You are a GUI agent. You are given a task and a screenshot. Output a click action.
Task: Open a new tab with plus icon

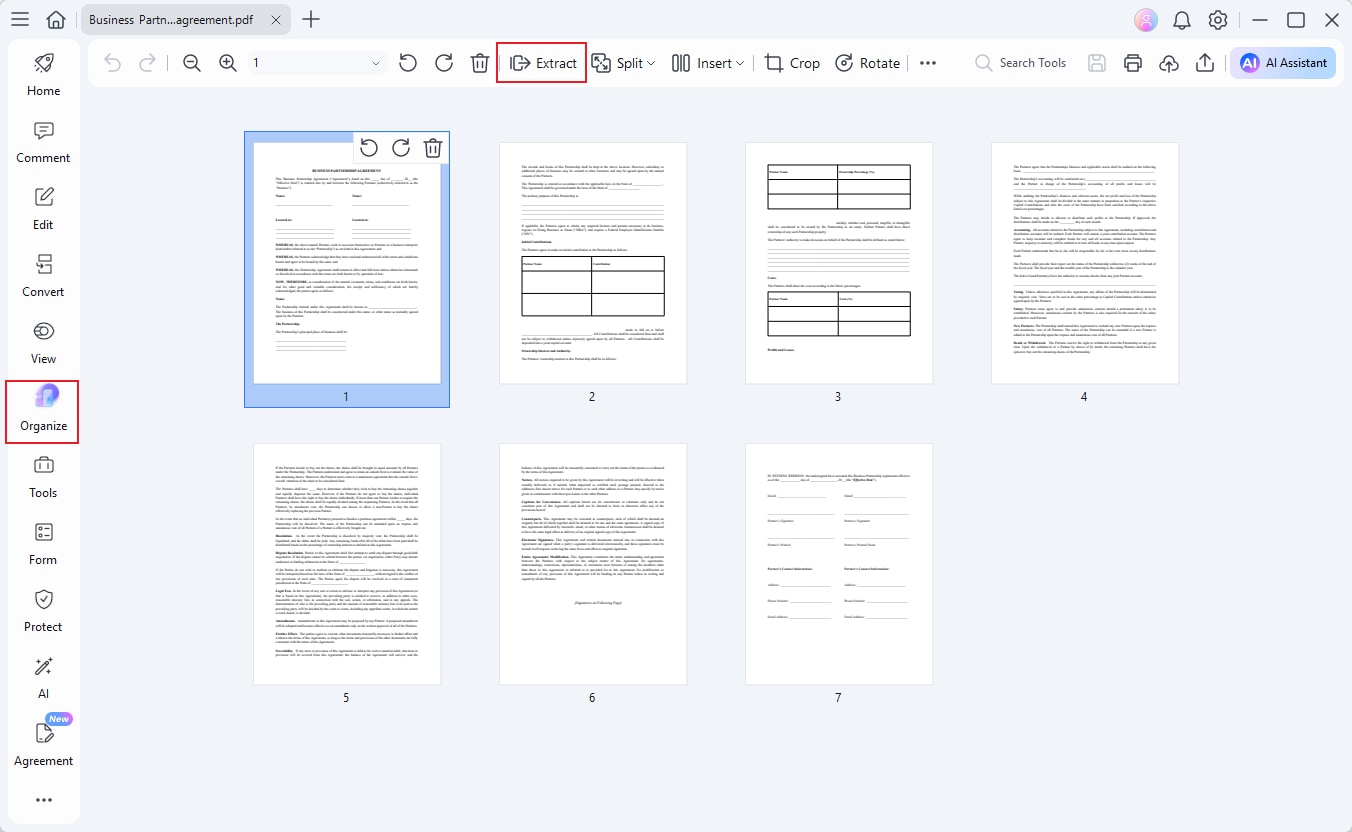pyautogui.click(x=311, y=19)
